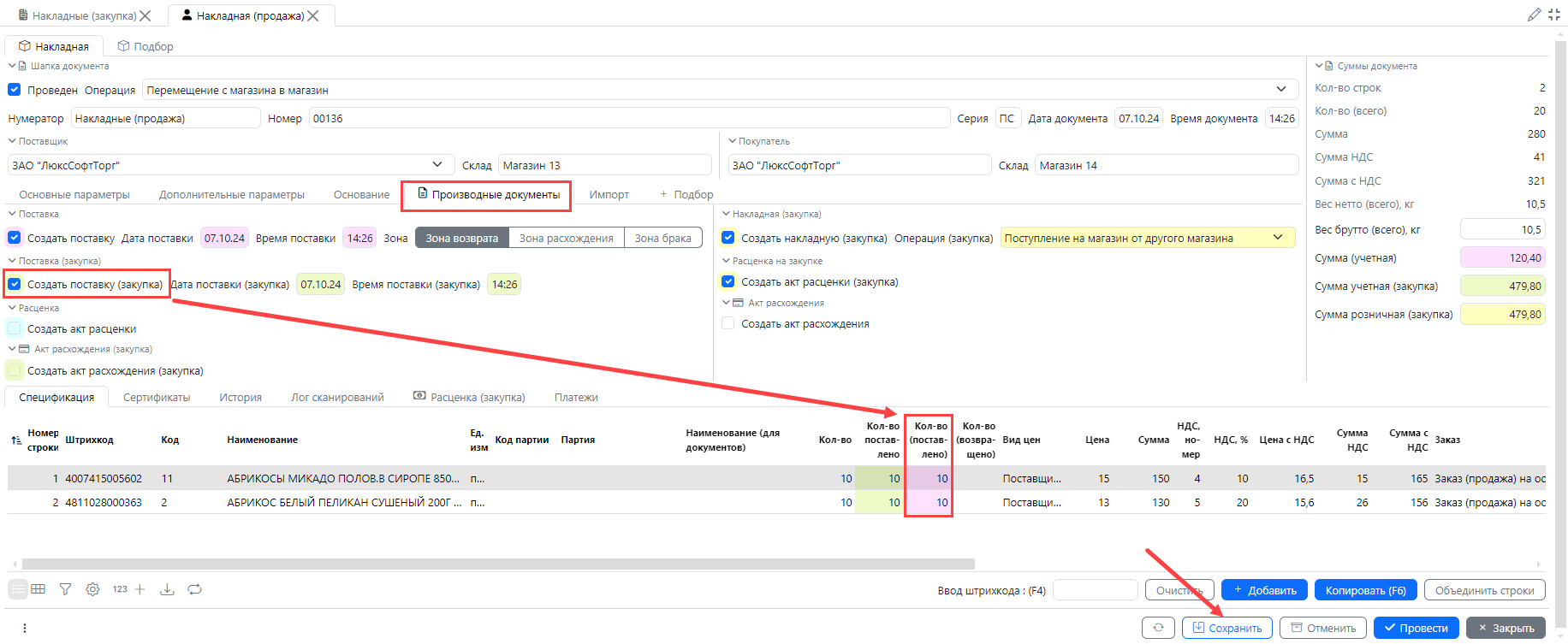This screenshot has height=644, width=1568.
Task: Toggle the Проведен checkbox
Action: (x=15, y=90)
